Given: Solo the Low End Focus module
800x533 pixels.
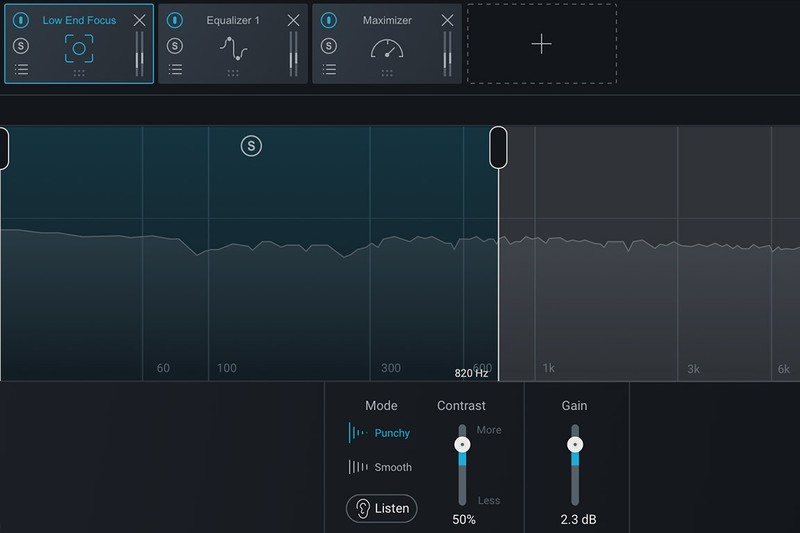Looking at the screenshot, I should [x=21, y=46].
